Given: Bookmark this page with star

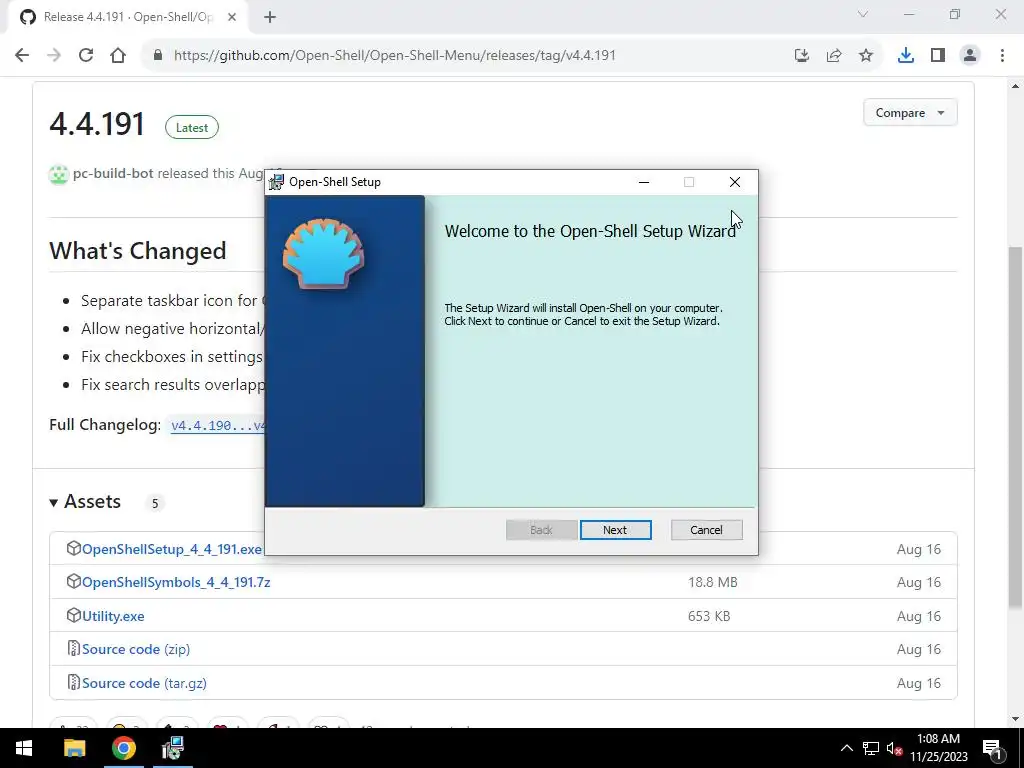Looking at the screenshot, I should click(x=866, y=56).
